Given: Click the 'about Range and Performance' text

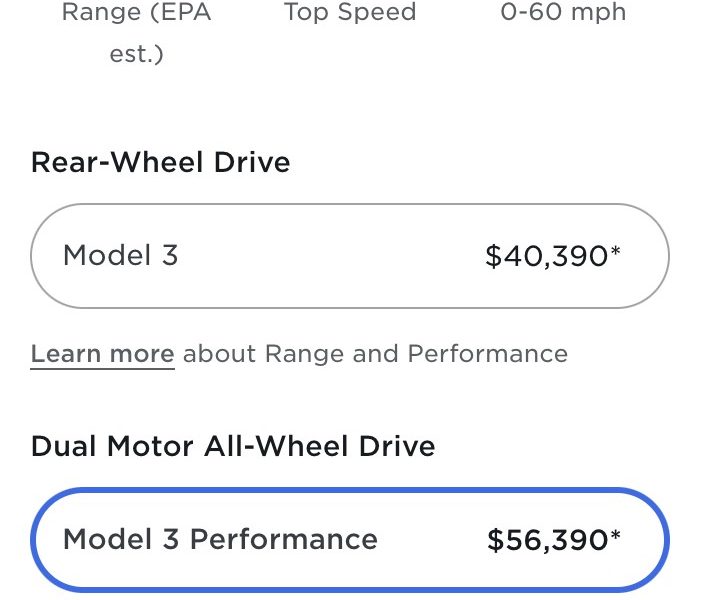Looking at the screenshot, I should pyautogui.click(x=375, y=354).
